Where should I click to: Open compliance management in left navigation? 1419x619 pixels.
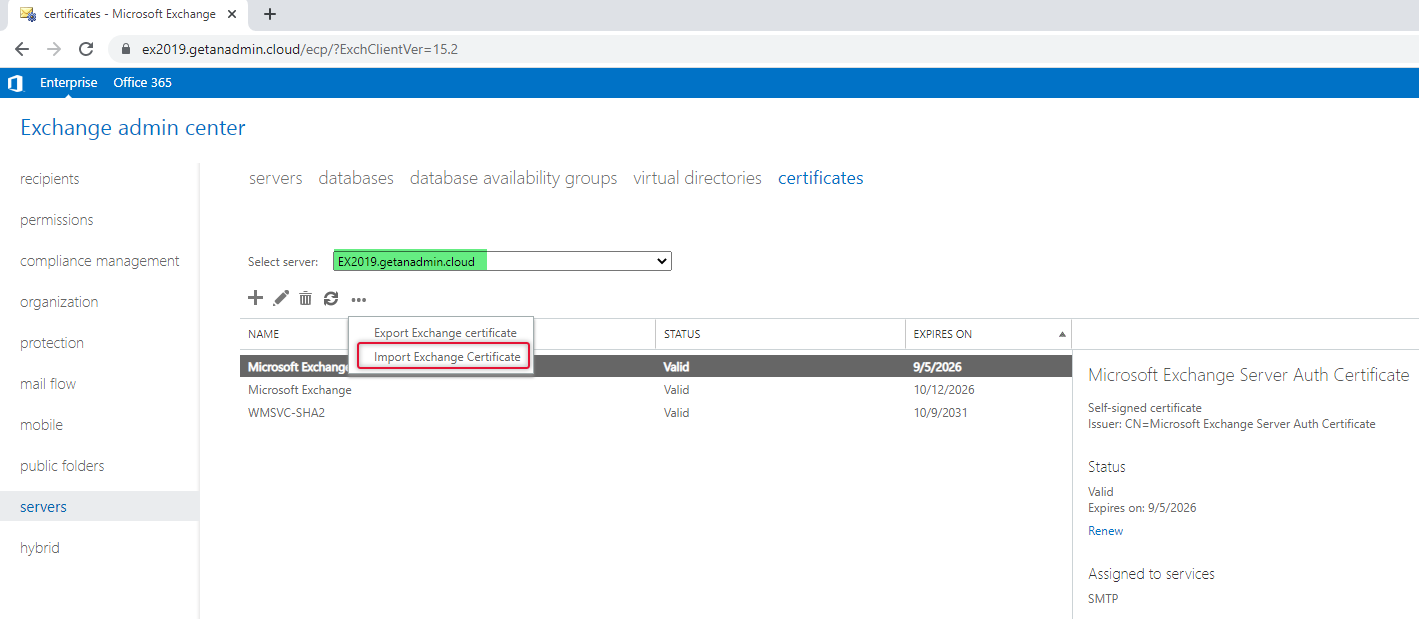click(100, 261)
